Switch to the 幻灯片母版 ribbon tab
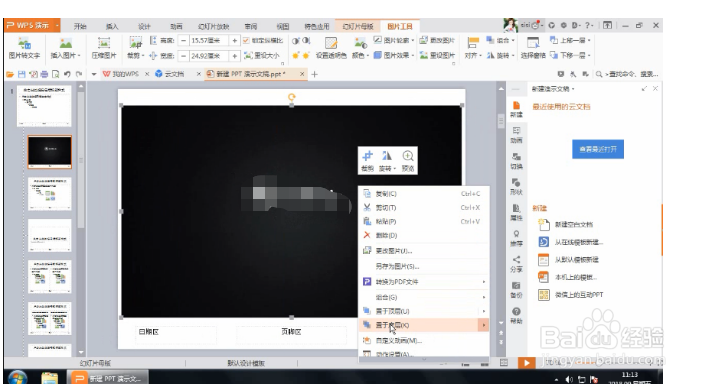The image size is (704, 384). (x=358, y=26)
